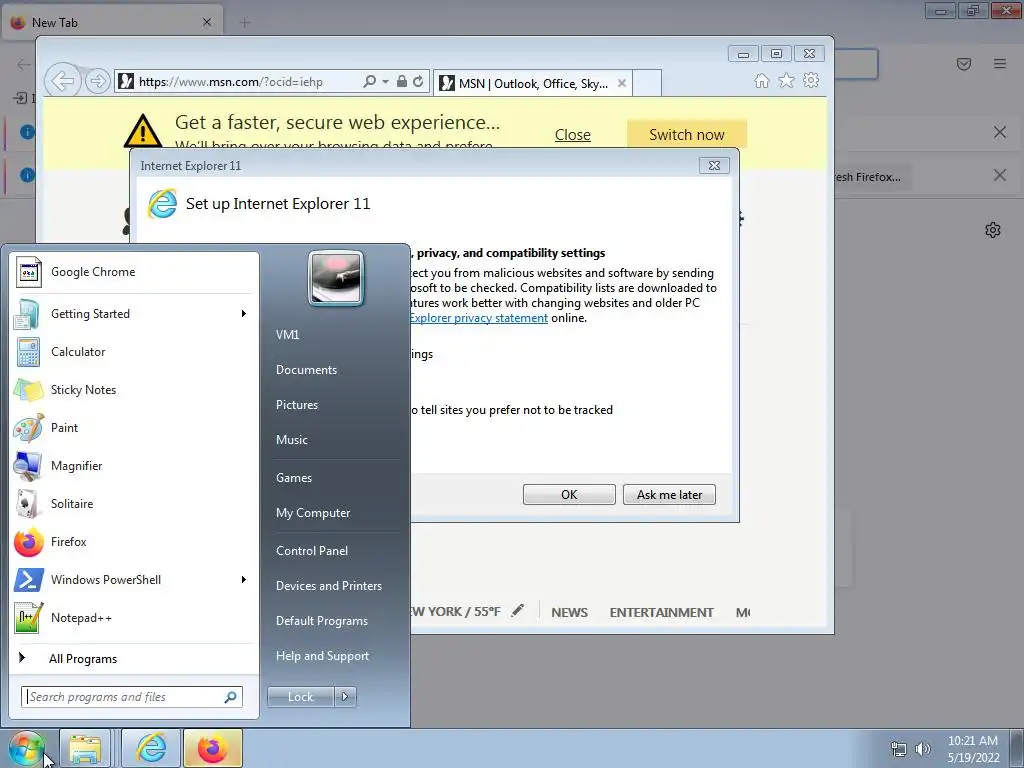The image size is (1024, 768).
Task: Open the taskbar clock and date
Action: coord(973,749)
